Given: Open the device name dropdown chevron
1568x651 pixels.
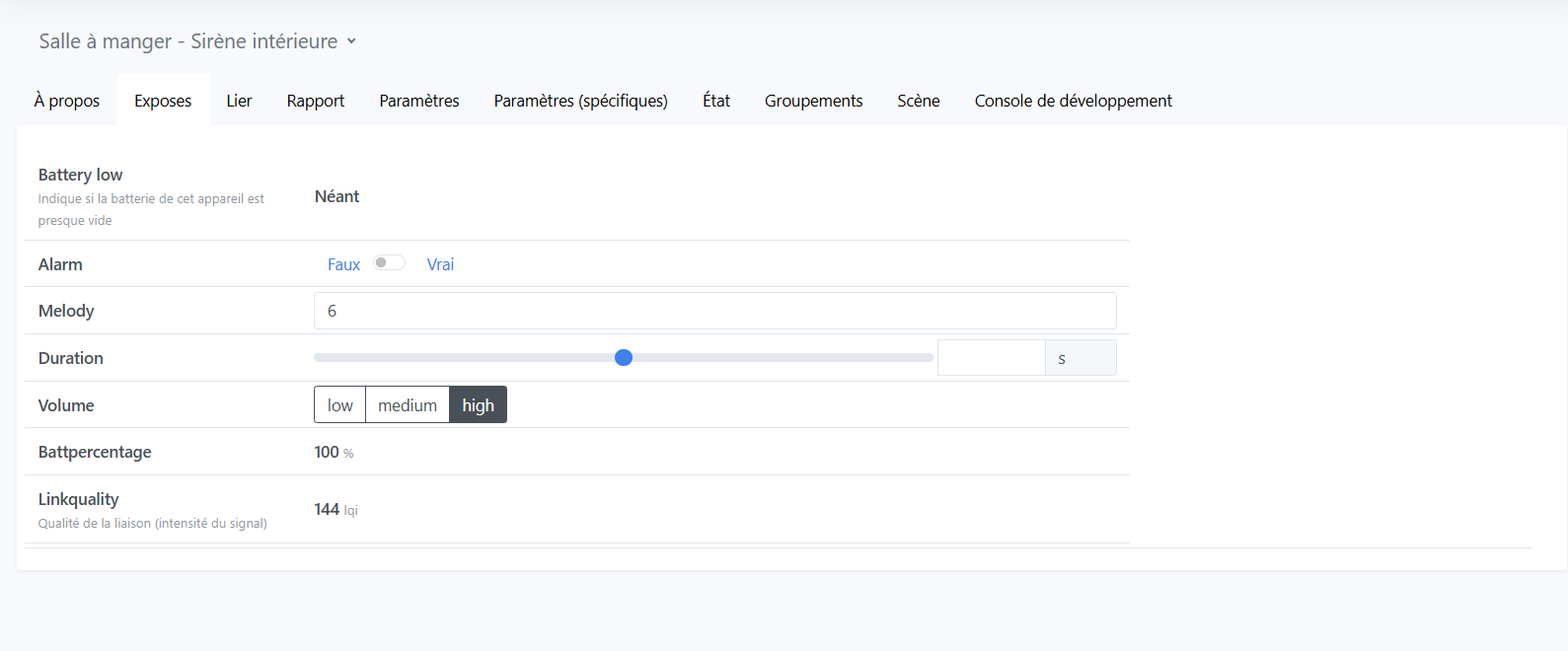Looking at the screenshot, I should pyautogui.click(x=351, y=41).
